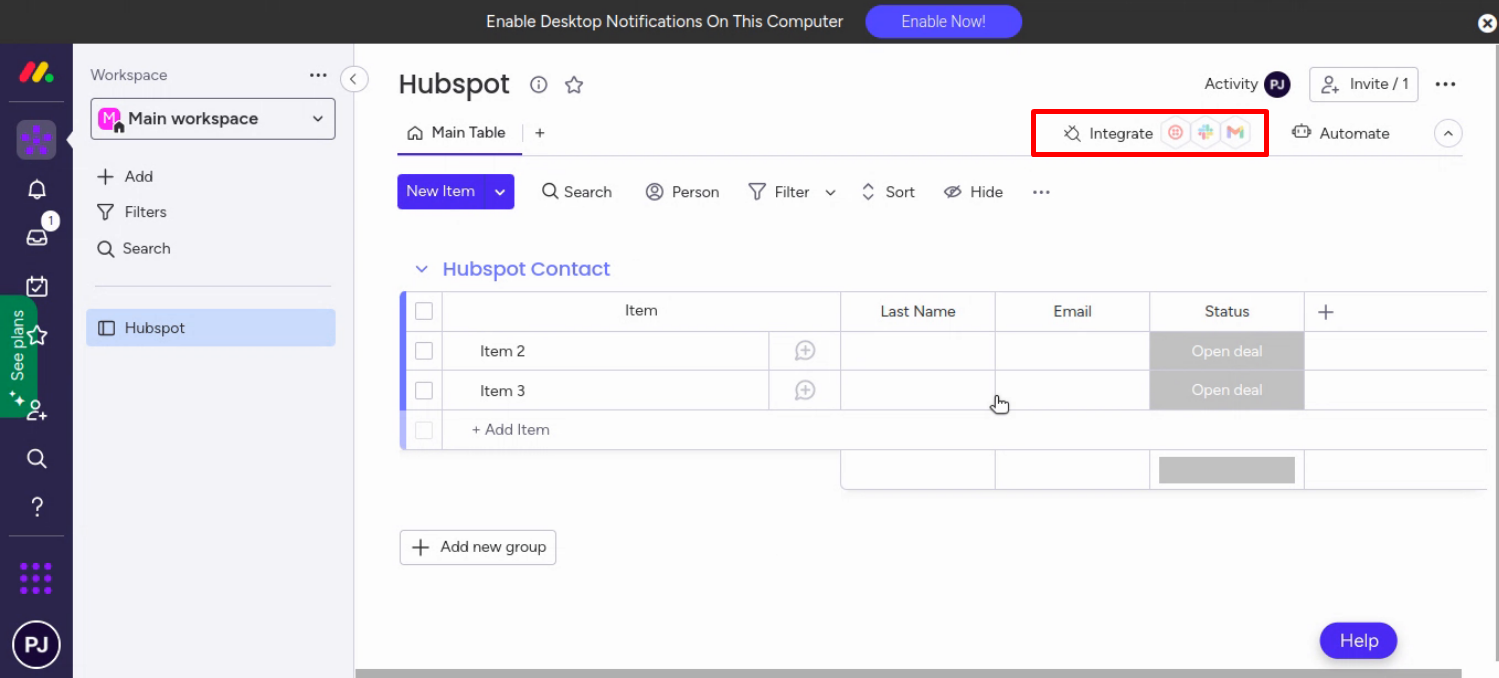Show Hubspot board info icon
This screenshot has height=678, width=1499.
point(539,85)
